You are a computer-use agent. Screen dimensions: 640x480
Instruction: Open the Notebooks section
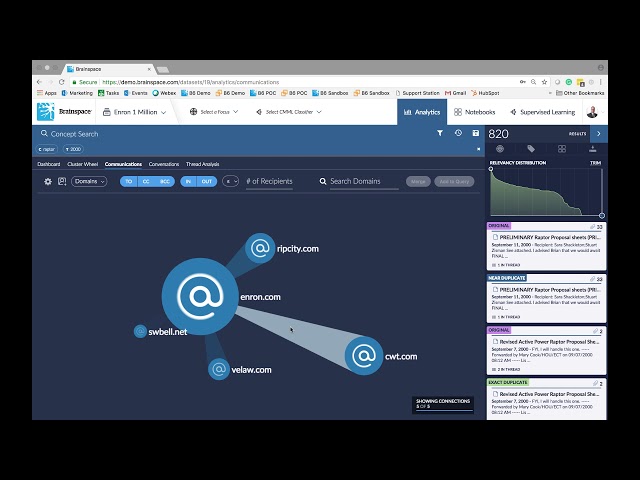click(475, 112)
